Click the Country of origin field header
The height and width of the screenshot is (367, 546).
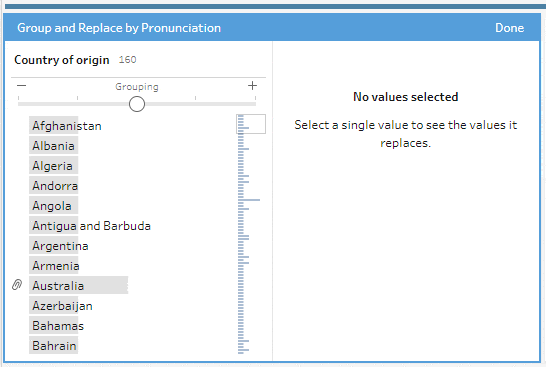[62, 60]
